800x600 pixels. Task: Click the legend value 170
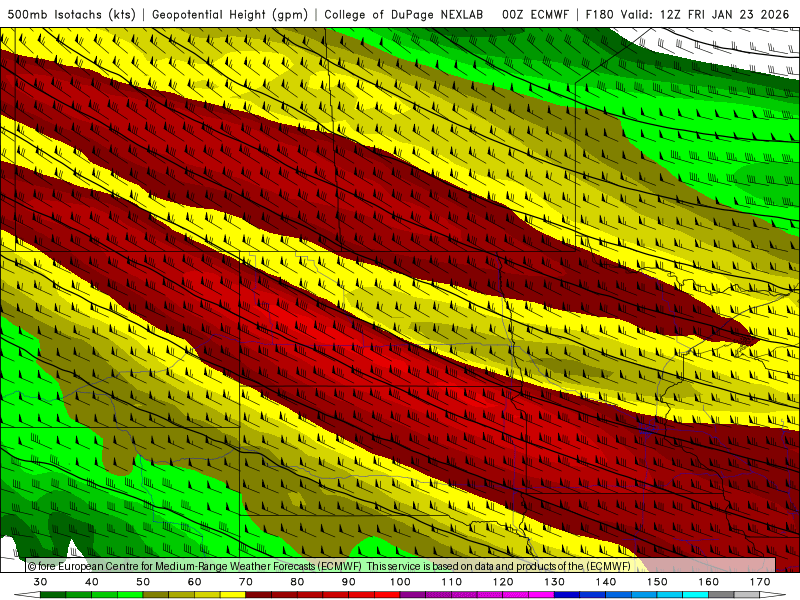pyautogui.click(x=760, y=582)
